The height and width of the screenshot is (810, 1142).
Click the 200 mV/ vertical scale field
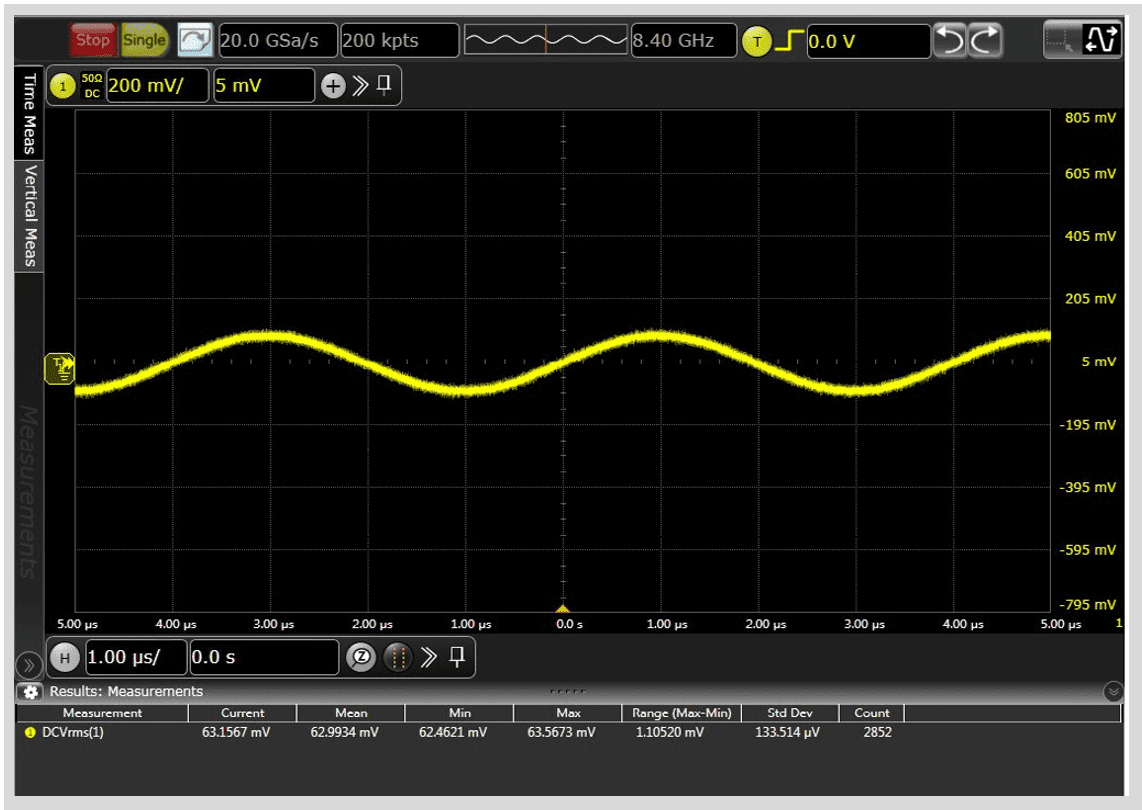[157, 86]
